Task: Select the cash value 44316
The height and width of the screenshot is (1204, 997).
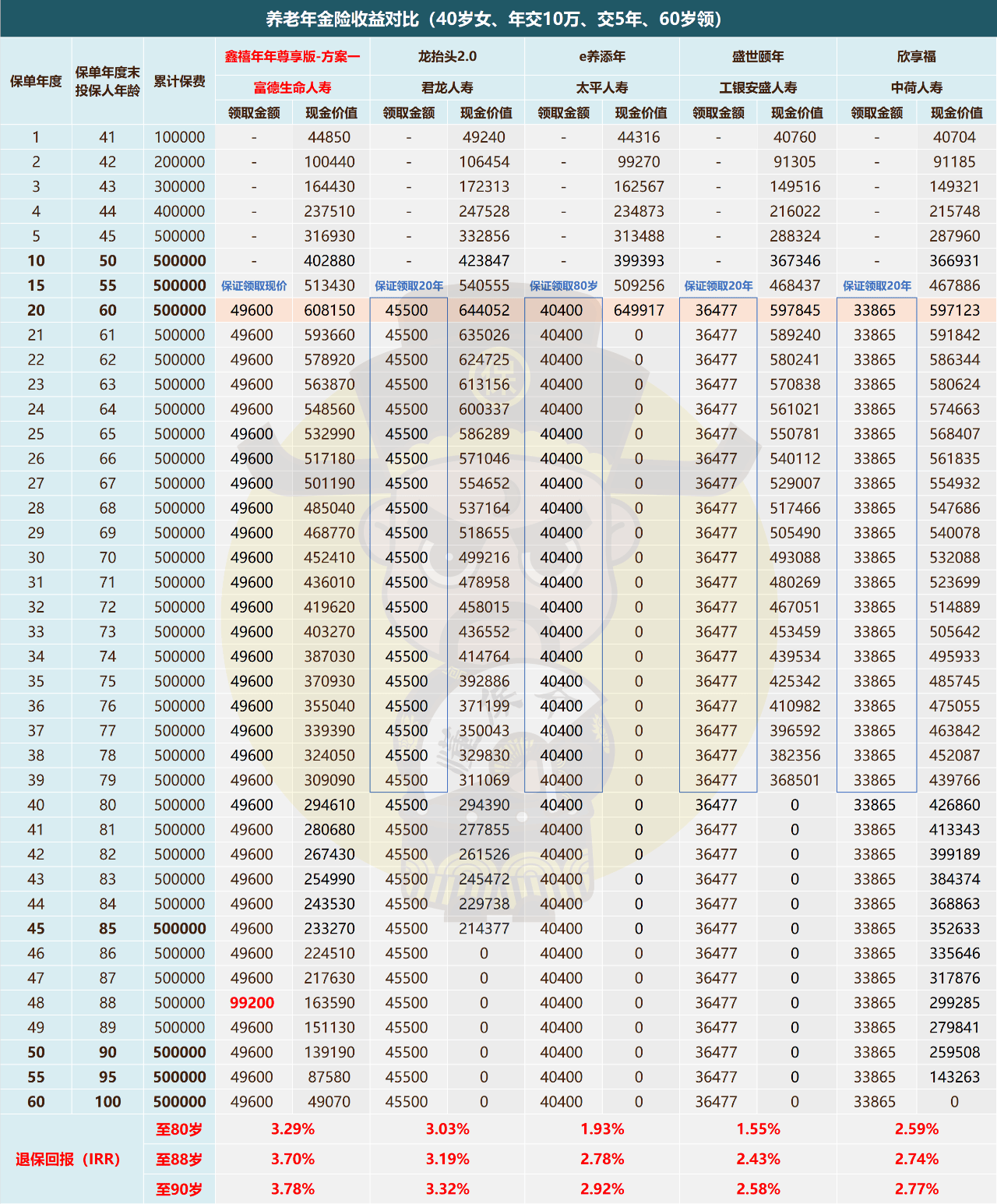Action: click(x=639, y=137)
